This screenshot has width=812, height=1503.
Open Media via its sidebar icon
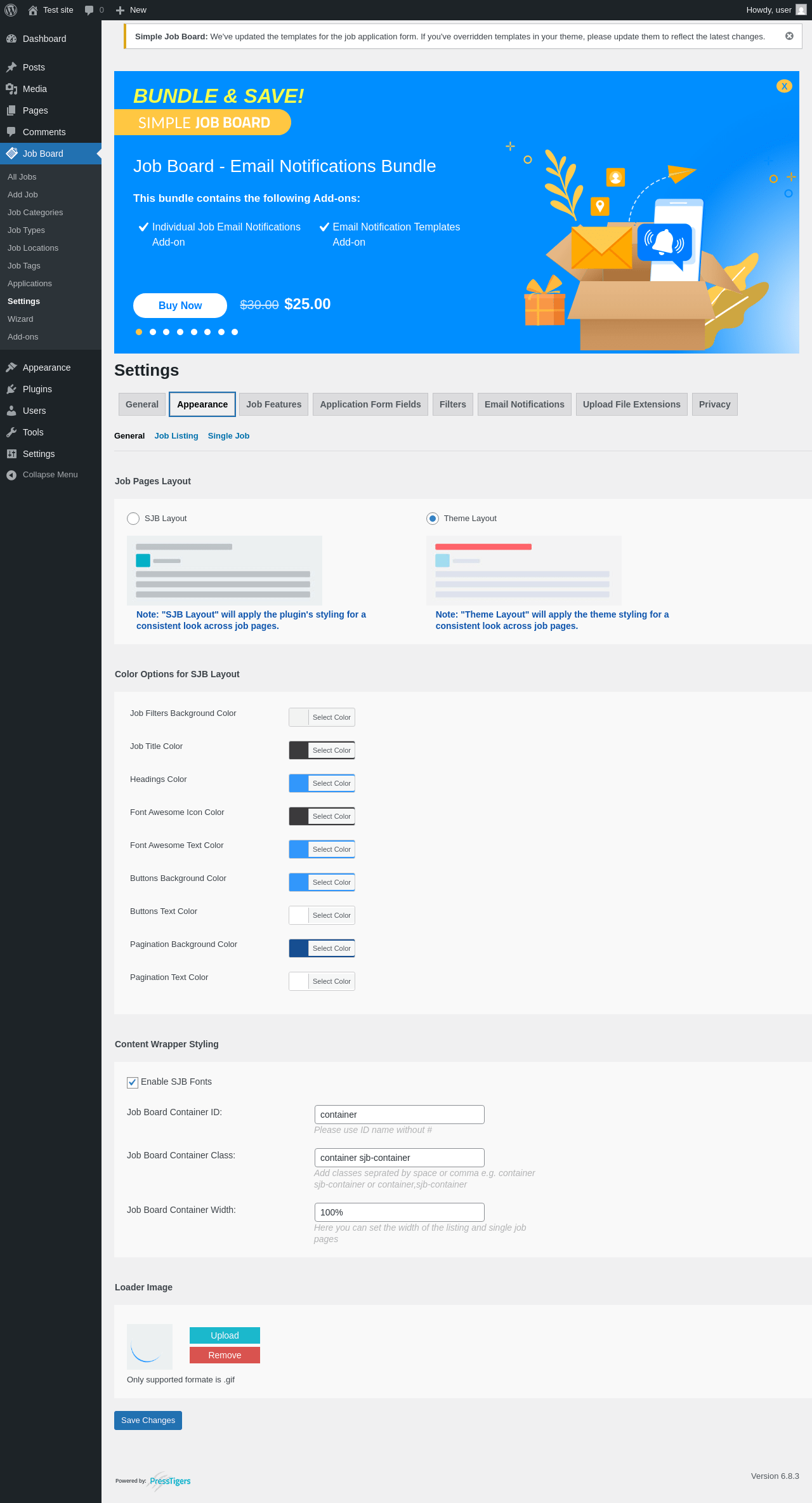coord(11,89)
